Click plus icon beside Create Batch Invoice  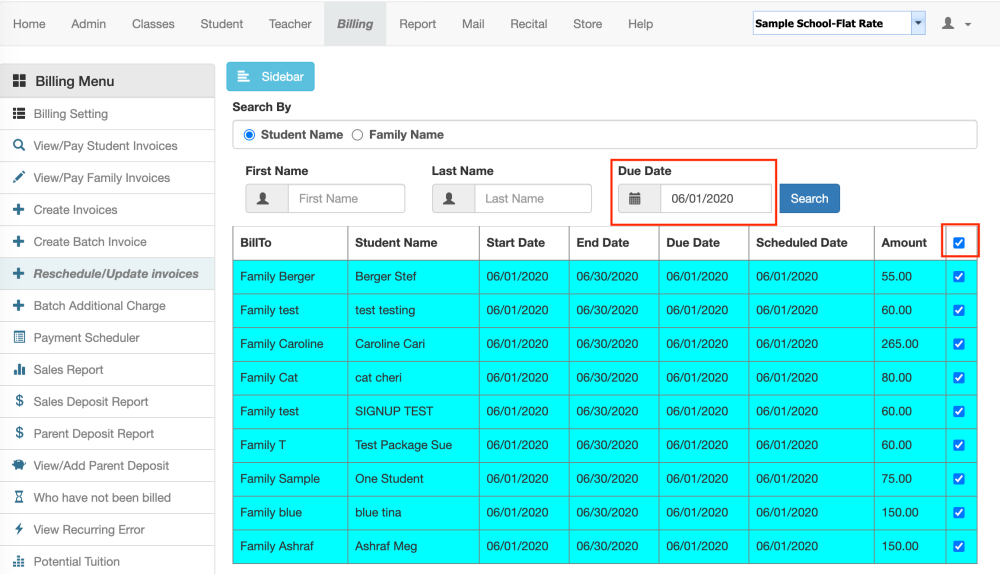(x=18, y=241)
